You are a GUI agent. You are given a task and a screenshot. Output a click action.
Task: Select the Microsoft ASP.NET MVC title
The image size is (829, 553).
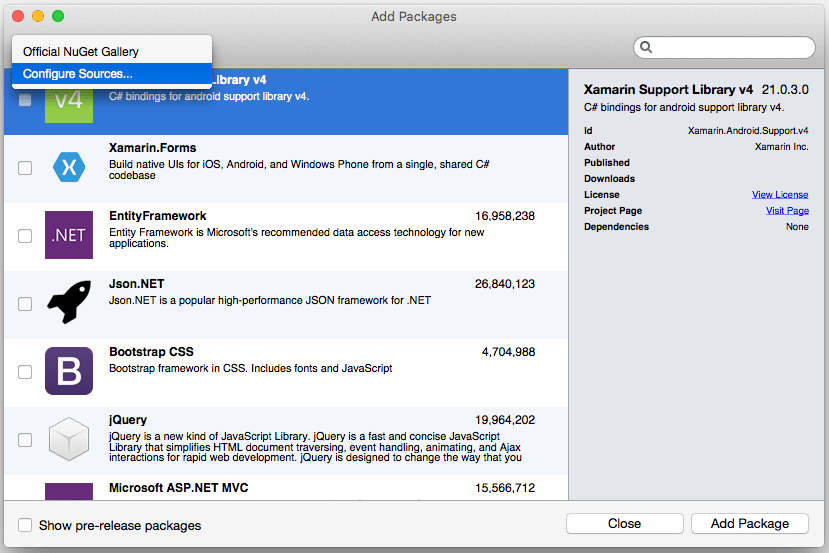(x=179, y=487)
